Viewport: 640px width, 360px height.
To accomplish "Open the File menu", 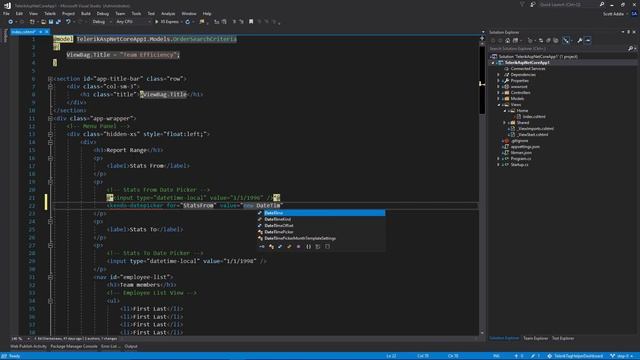I will pyautogui.click(x=6, y=13).
